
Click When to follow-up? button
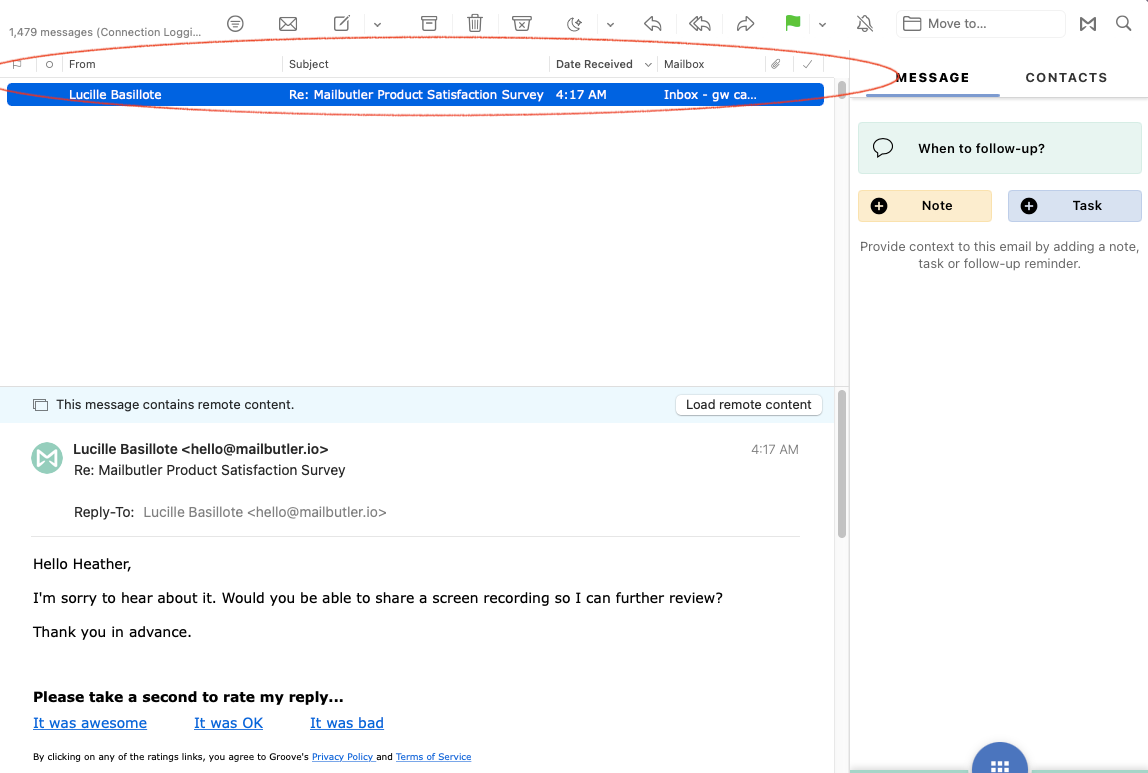[x=999, y=148]
